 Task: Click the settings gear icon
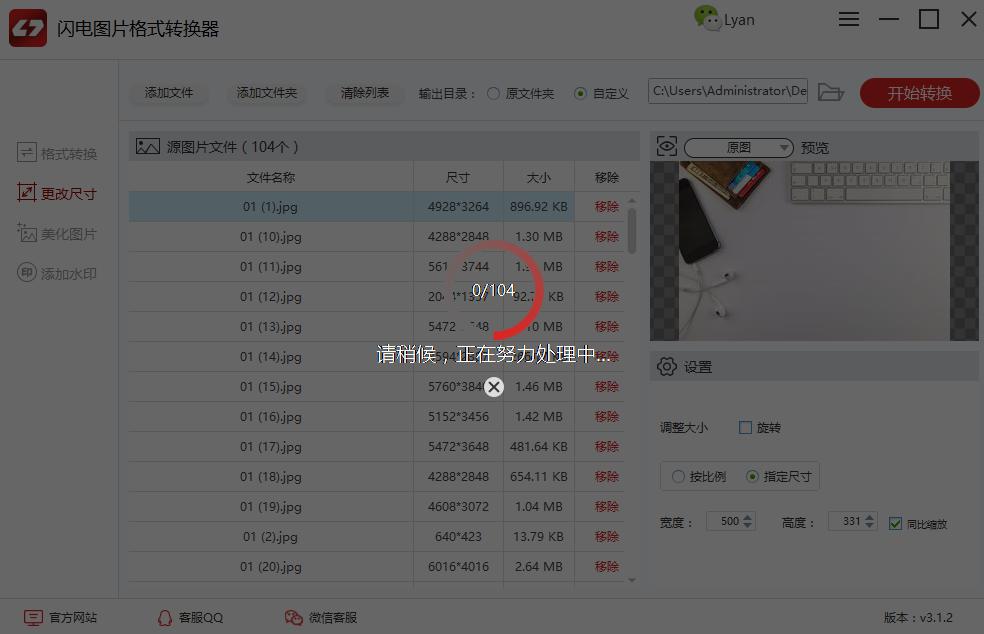(x=667, y=367)
